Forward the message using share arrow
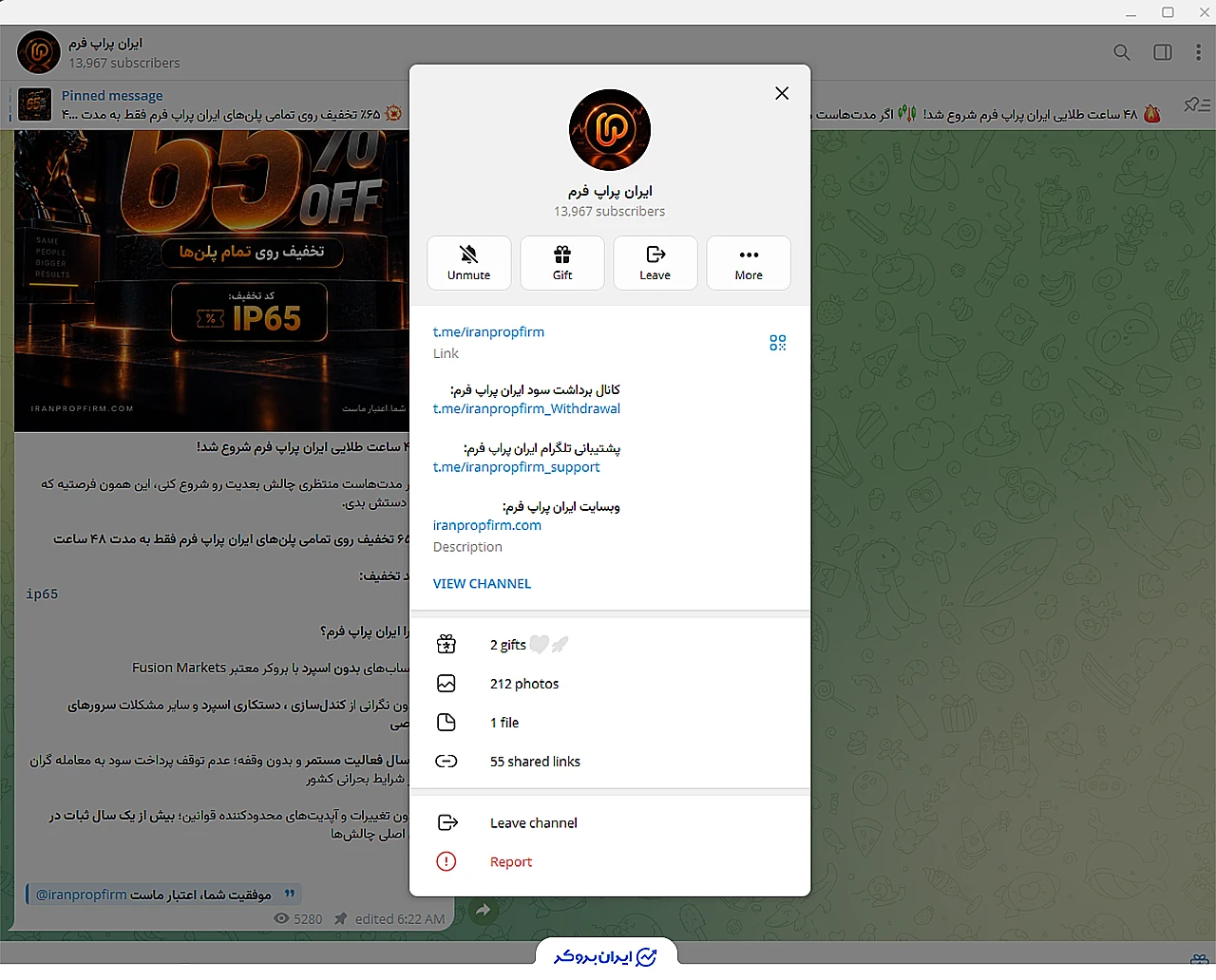 [x=484, y=911]
